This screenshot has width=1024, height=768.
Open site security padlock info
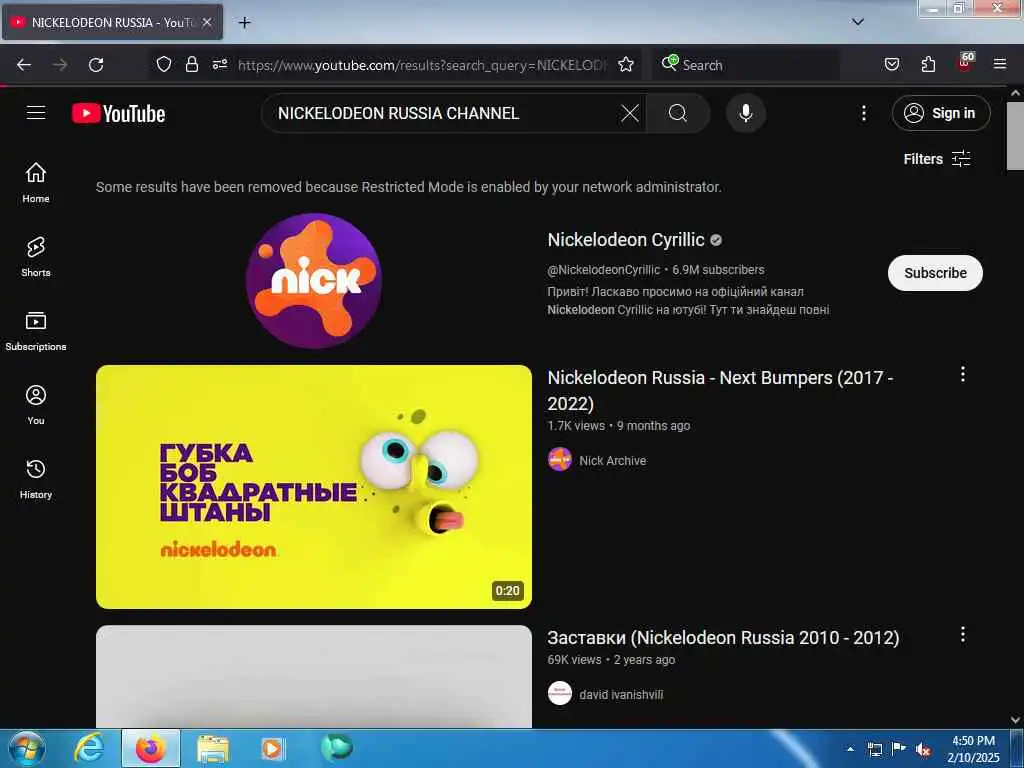click(x=191, y=65)
